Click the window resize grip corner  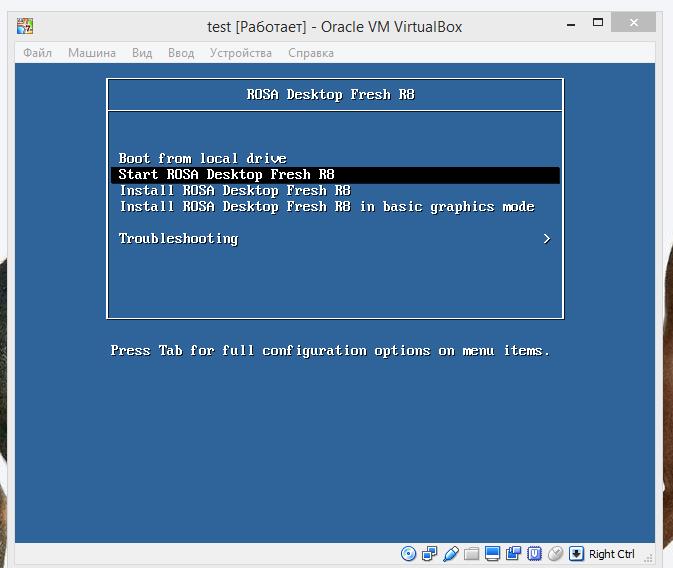(649, 558)
